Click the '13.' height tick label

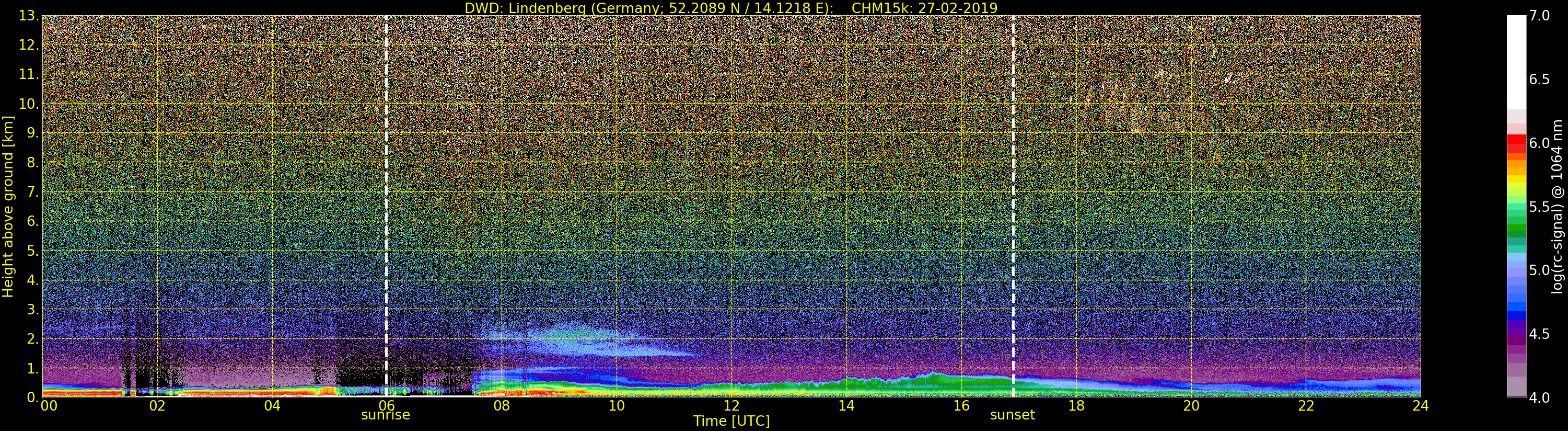(29, 16)
